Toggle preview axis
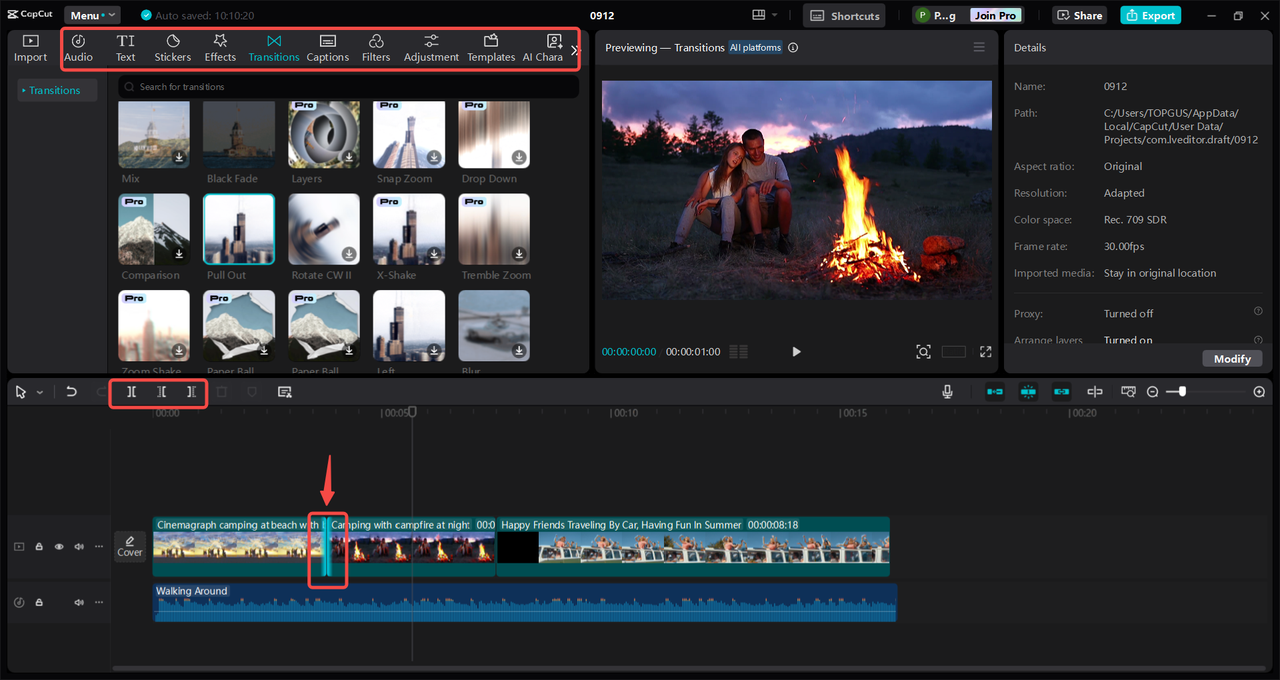Image resolution: width=1280 pixels, height=680 pixels. coord(1095,392)
